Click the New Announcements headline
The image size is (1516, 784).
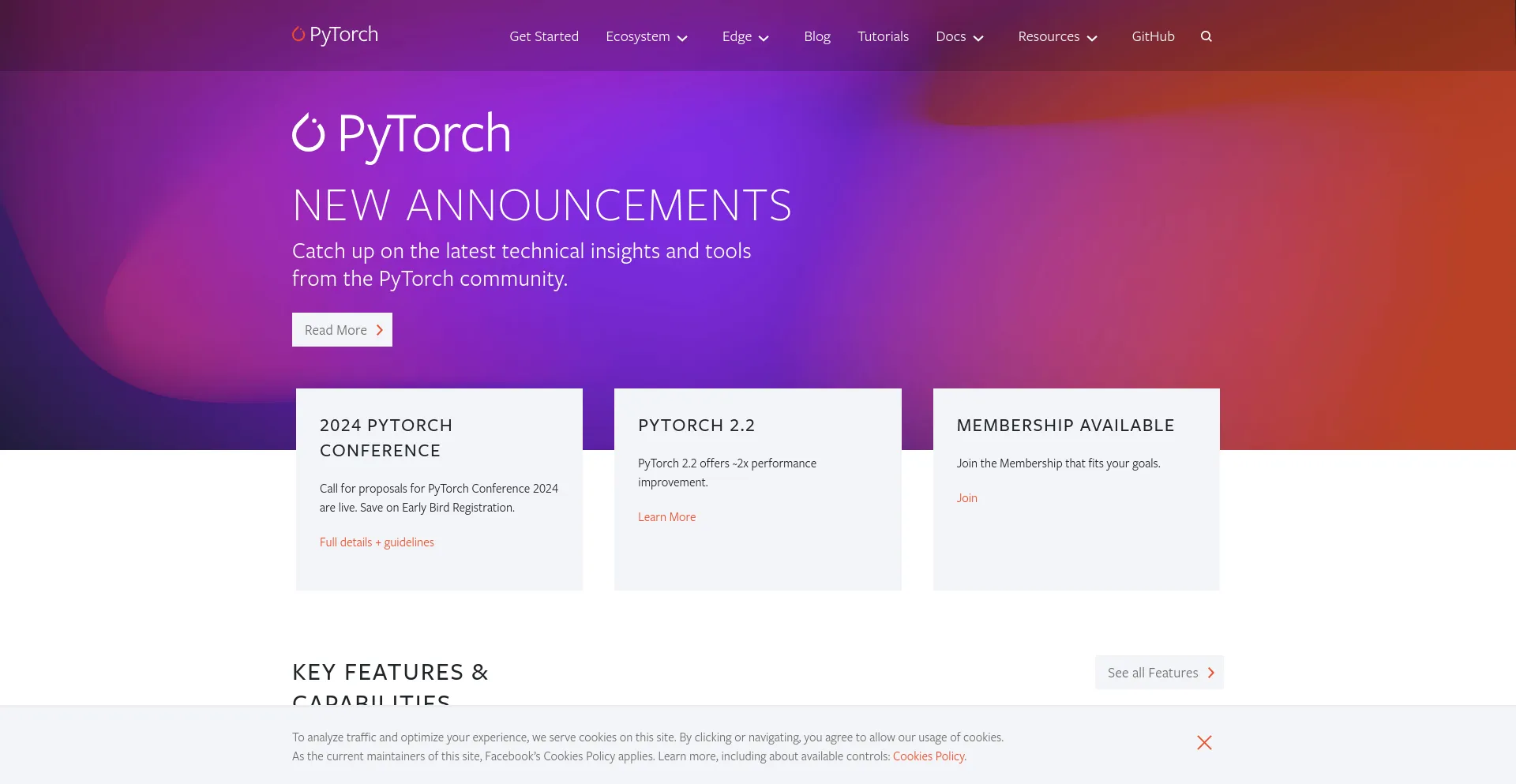coord(542,205)
